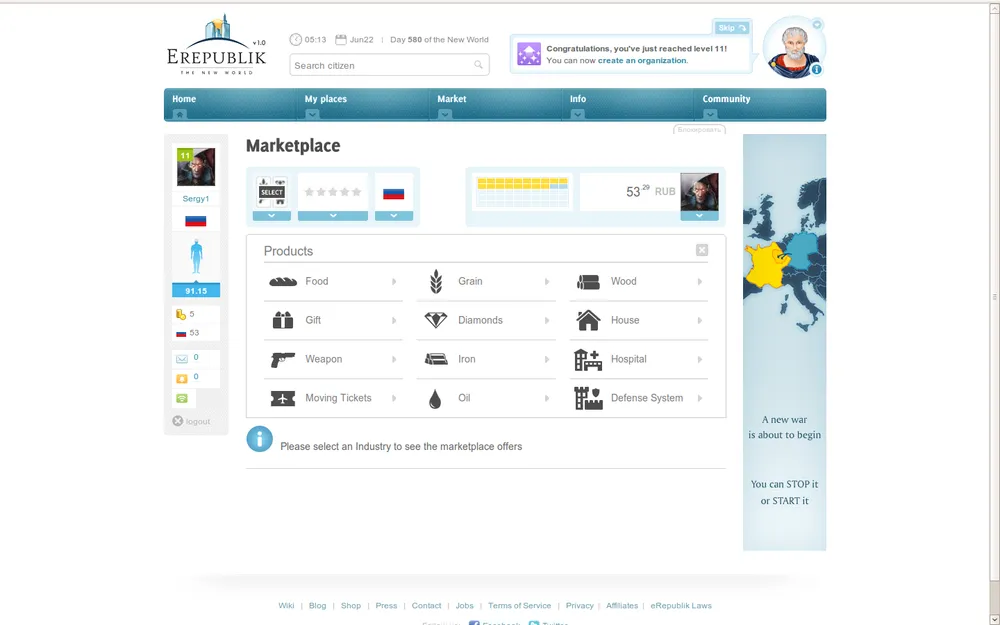
Task: Open the Terms of Service footer link
Action: 519,606
